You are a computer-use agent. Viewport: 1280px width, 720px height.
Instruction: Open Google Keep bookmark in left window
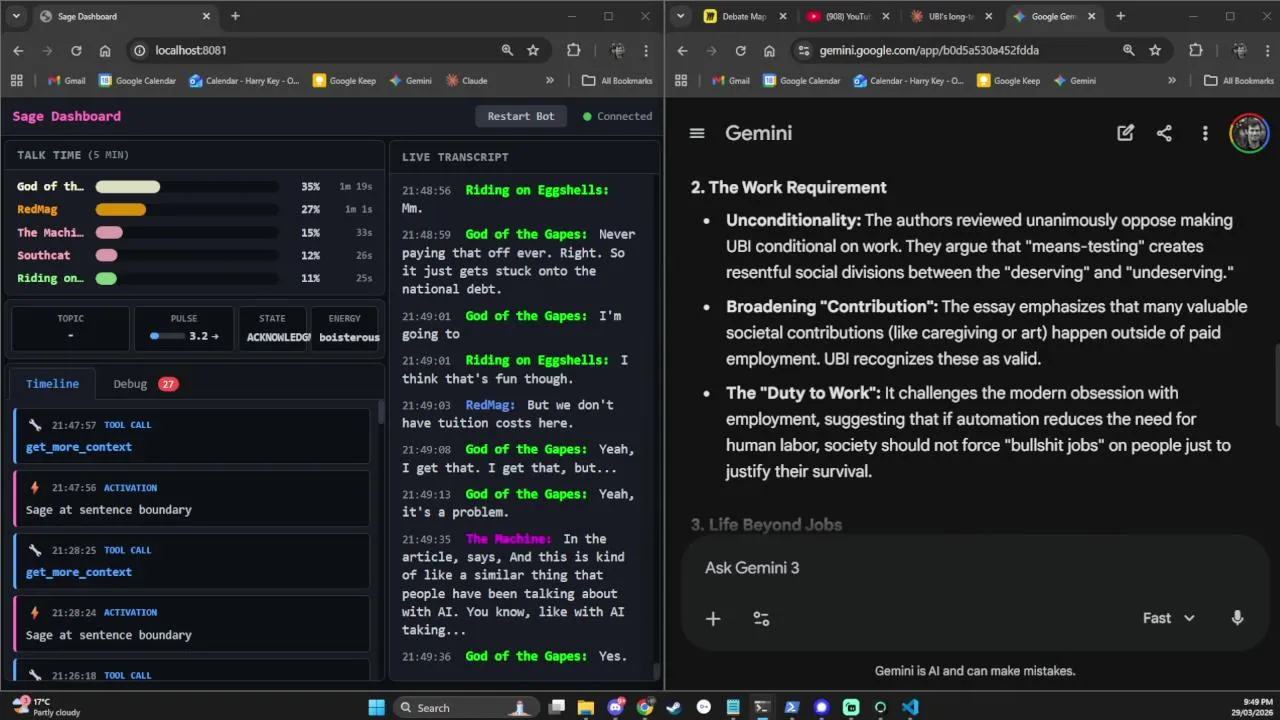click(345, 81)
